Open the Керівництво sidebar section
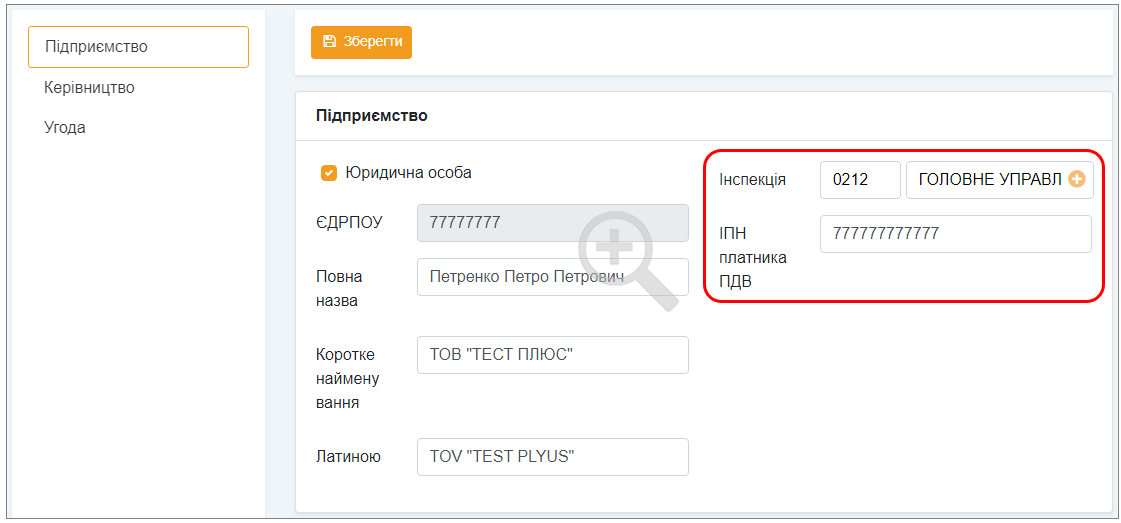Screen dimensions: 1121x523 point(89,88)
